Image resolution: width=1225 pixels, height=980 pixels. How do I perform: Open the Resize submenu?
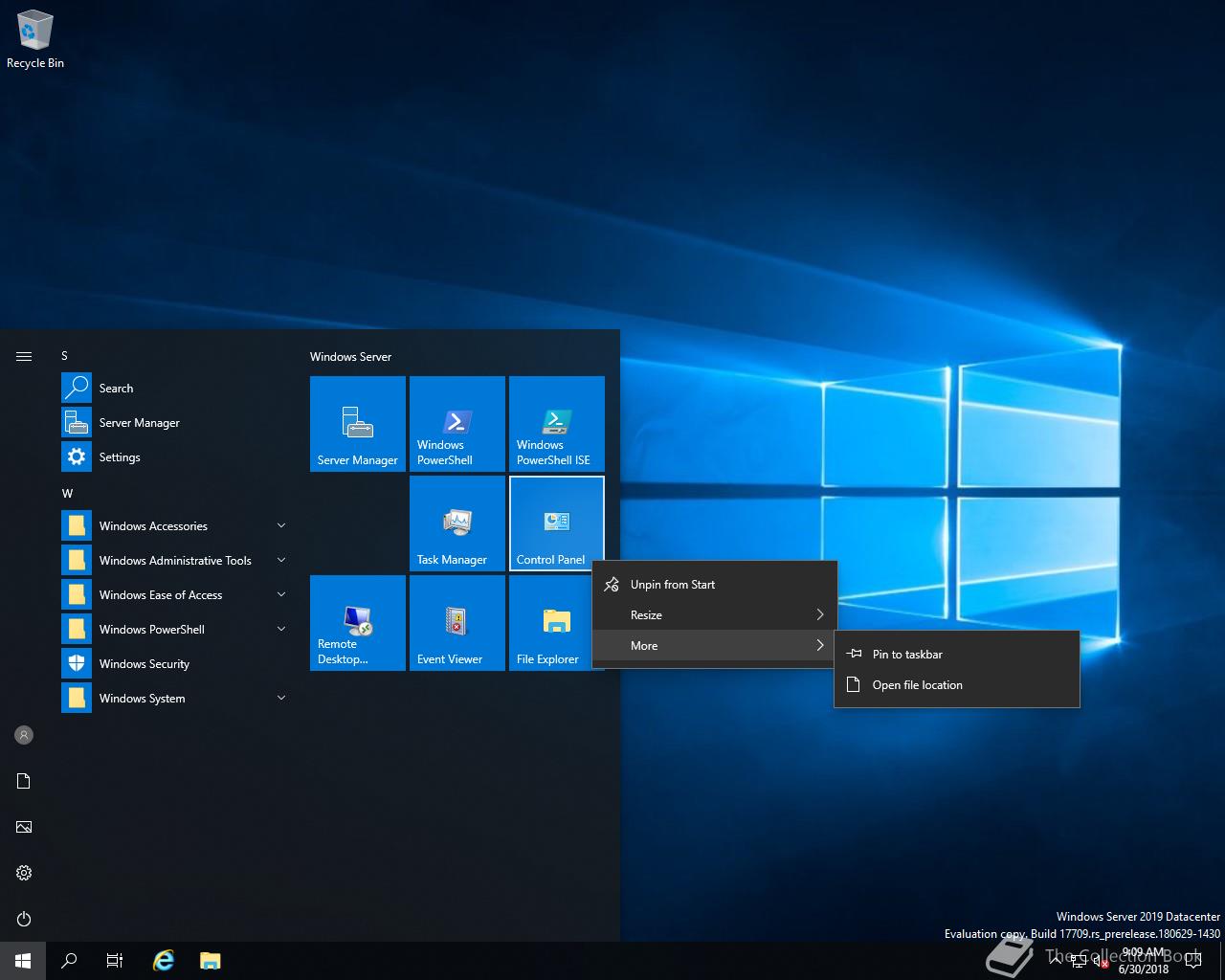pyautogui.click(x=715, y=614)
